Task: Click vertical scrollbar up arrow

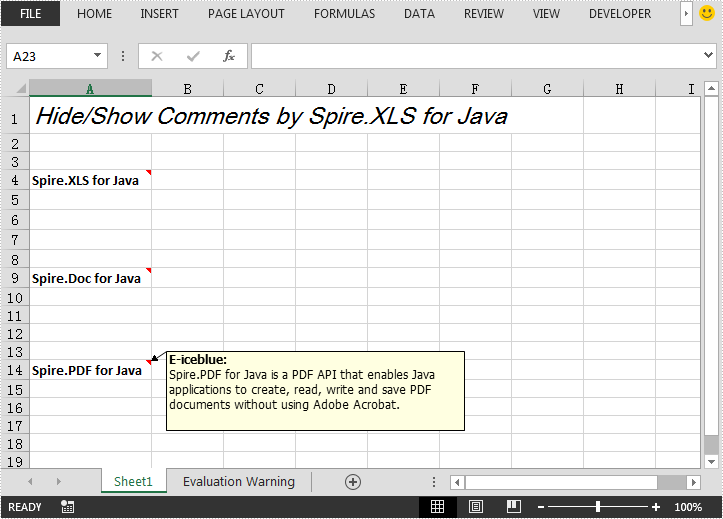Action: click(711, 88)
